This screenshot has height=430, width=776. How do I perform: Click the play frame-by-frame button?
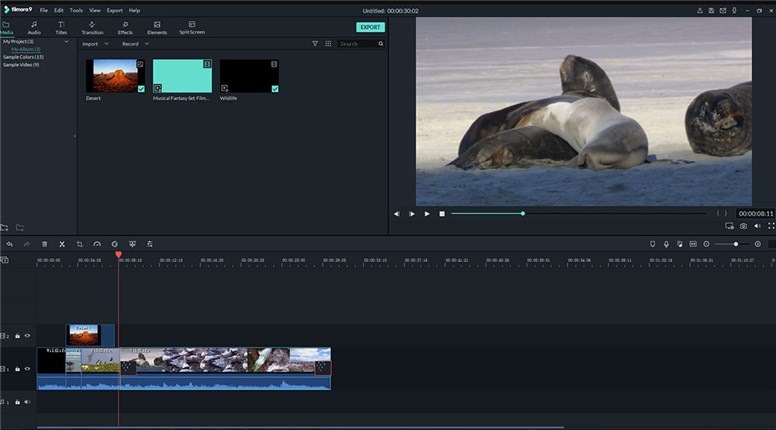(411, 214)
